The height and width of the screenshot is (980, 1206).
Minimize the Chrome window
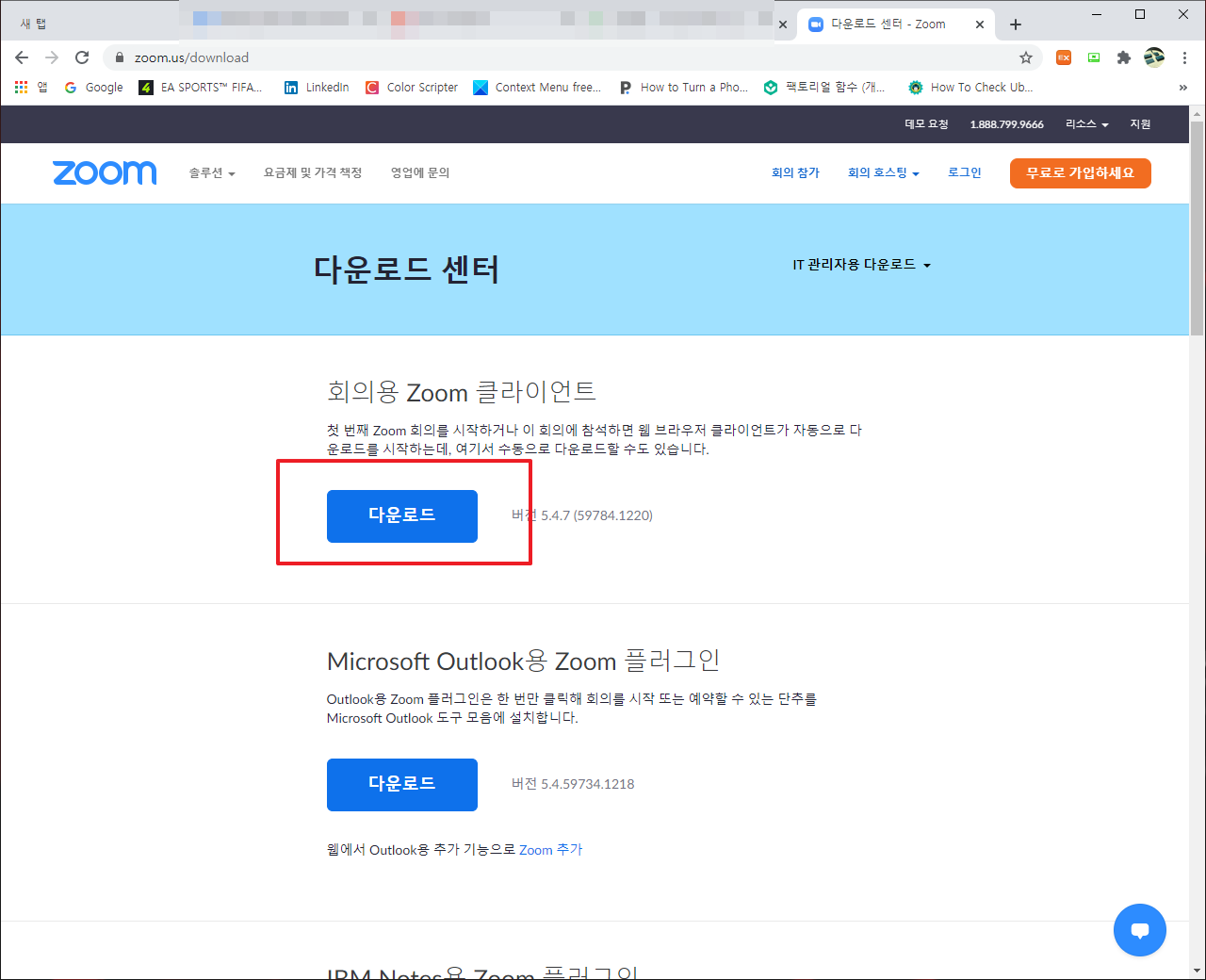click(1097, 14)
